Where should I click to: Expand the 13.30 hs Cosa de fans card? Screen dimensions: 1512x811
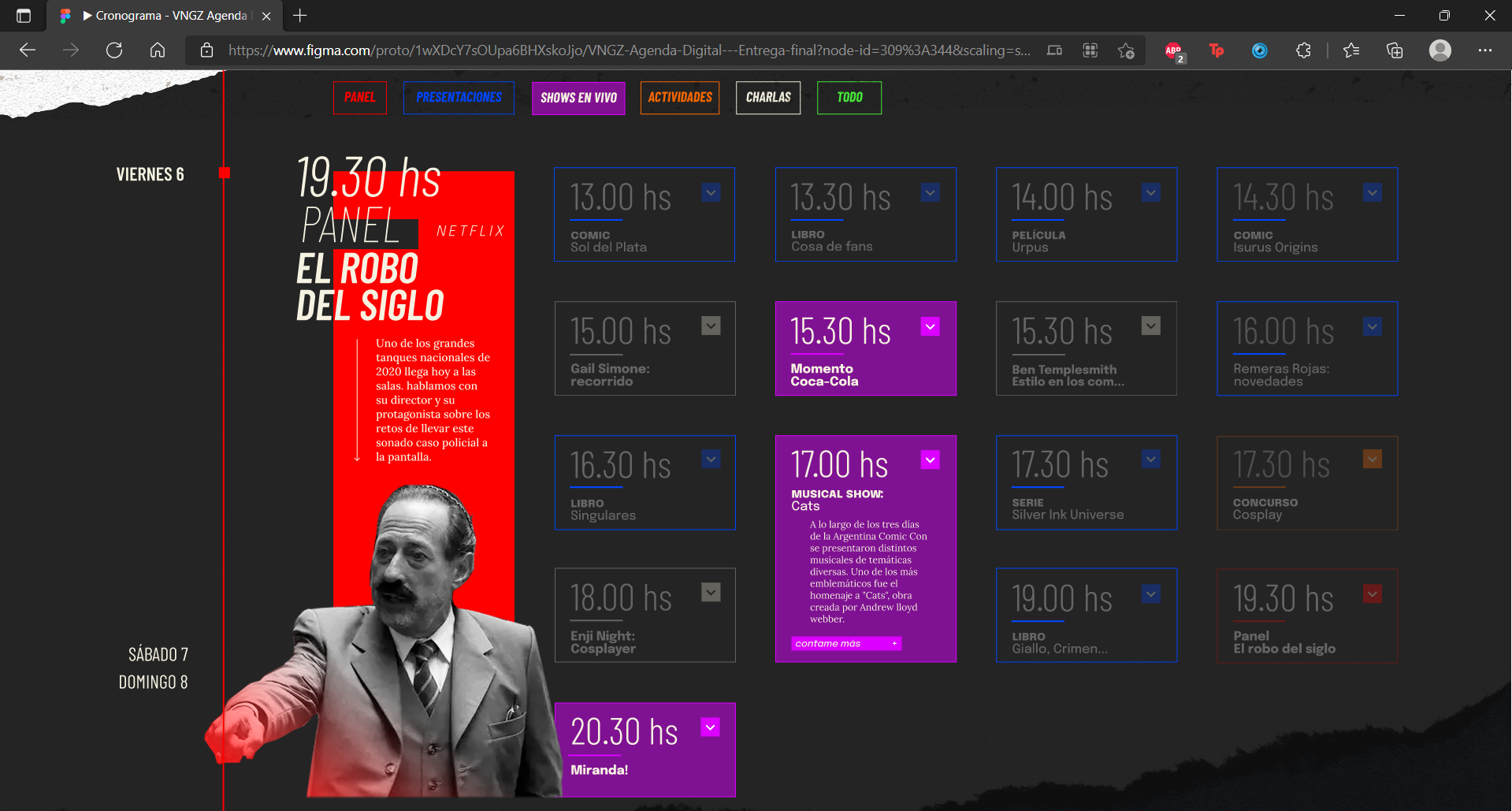pyautogui.click(x=931, y=192)
